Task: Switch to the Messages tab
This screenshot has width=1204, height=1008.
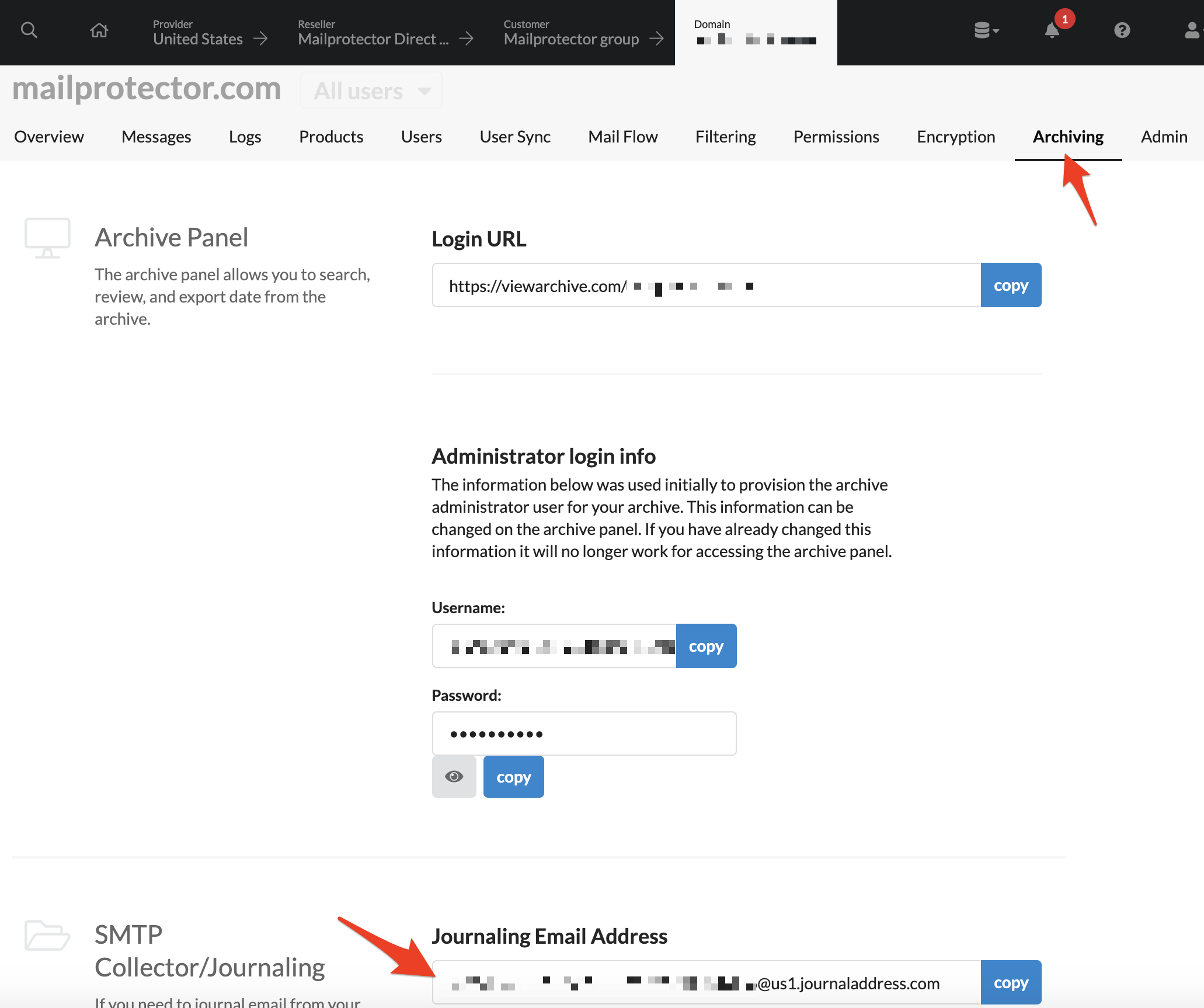Action: 156,137
